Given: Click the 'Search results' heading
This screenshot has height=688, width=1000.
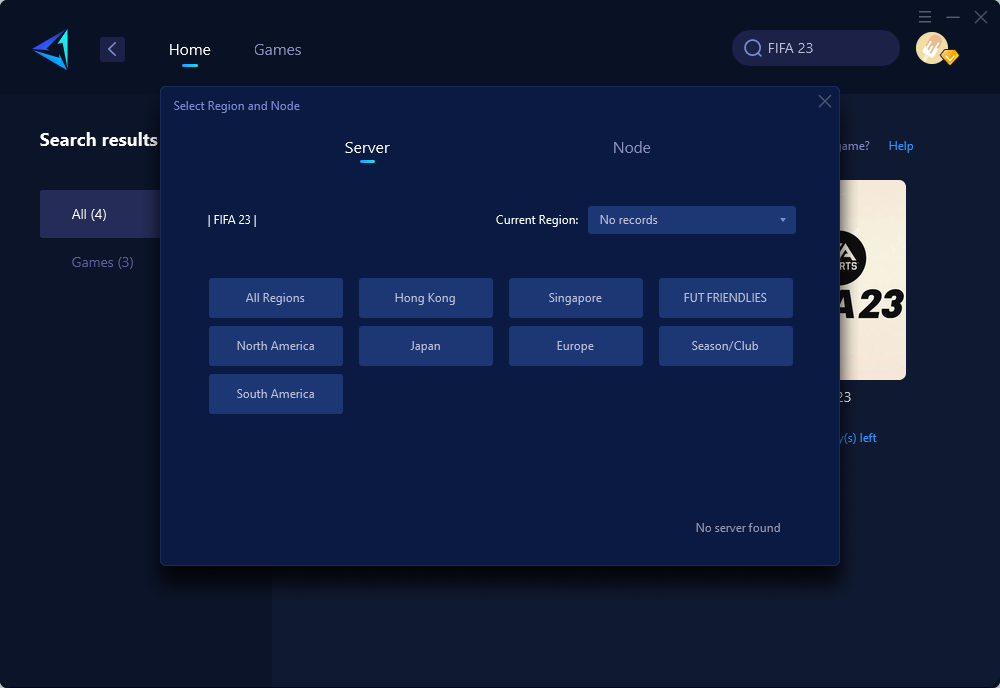Looking at the screenshot, I should pyautogui.click(x=99, y=140).
